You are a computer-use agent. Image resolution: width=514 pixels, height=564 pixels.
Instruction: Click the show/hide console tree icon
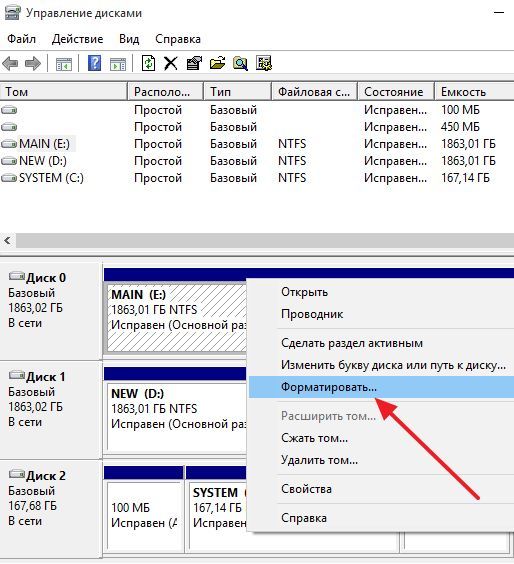(64, 64)
